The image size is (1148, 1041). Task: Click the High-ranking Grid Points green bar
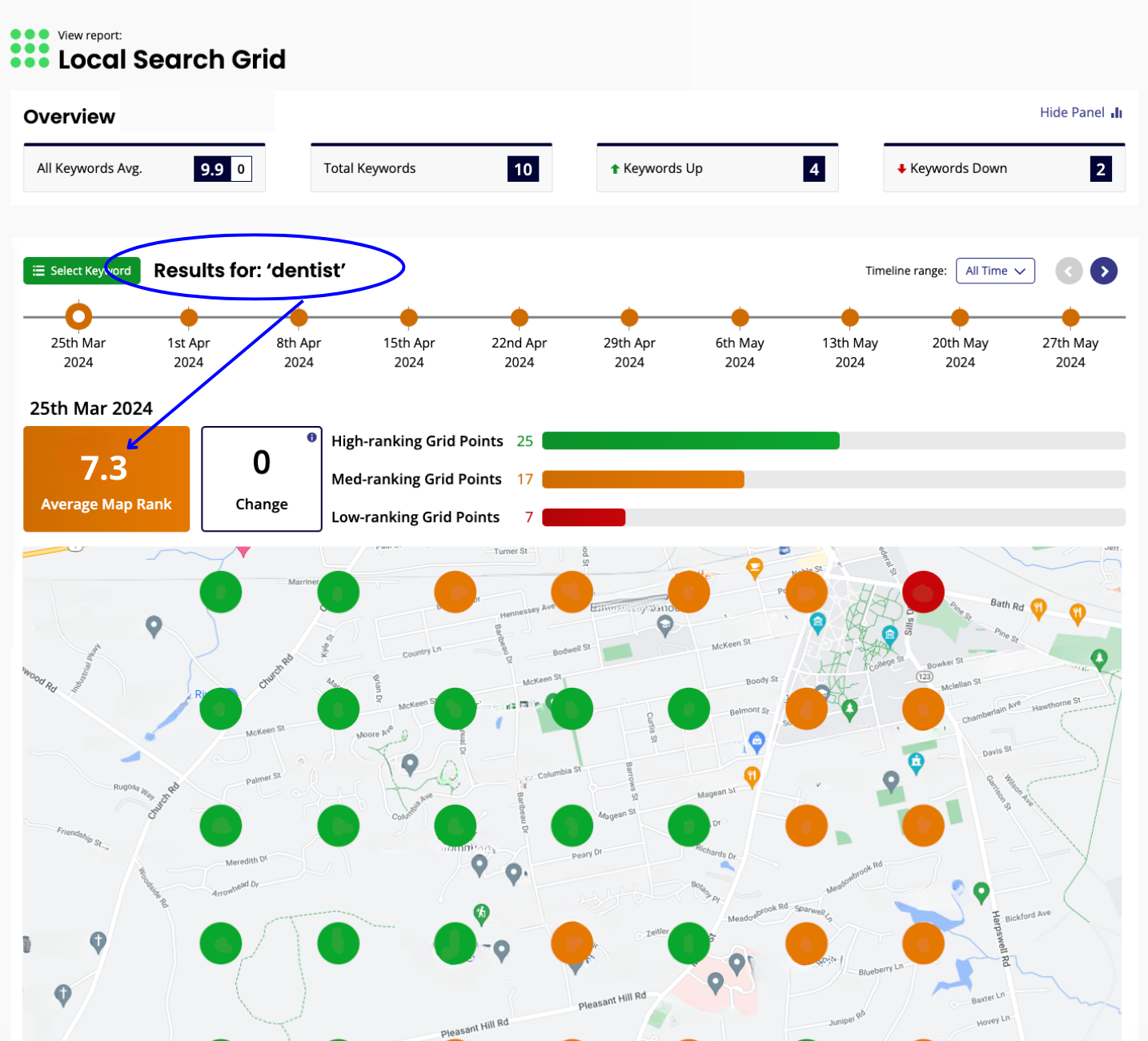tap(690, 440)
